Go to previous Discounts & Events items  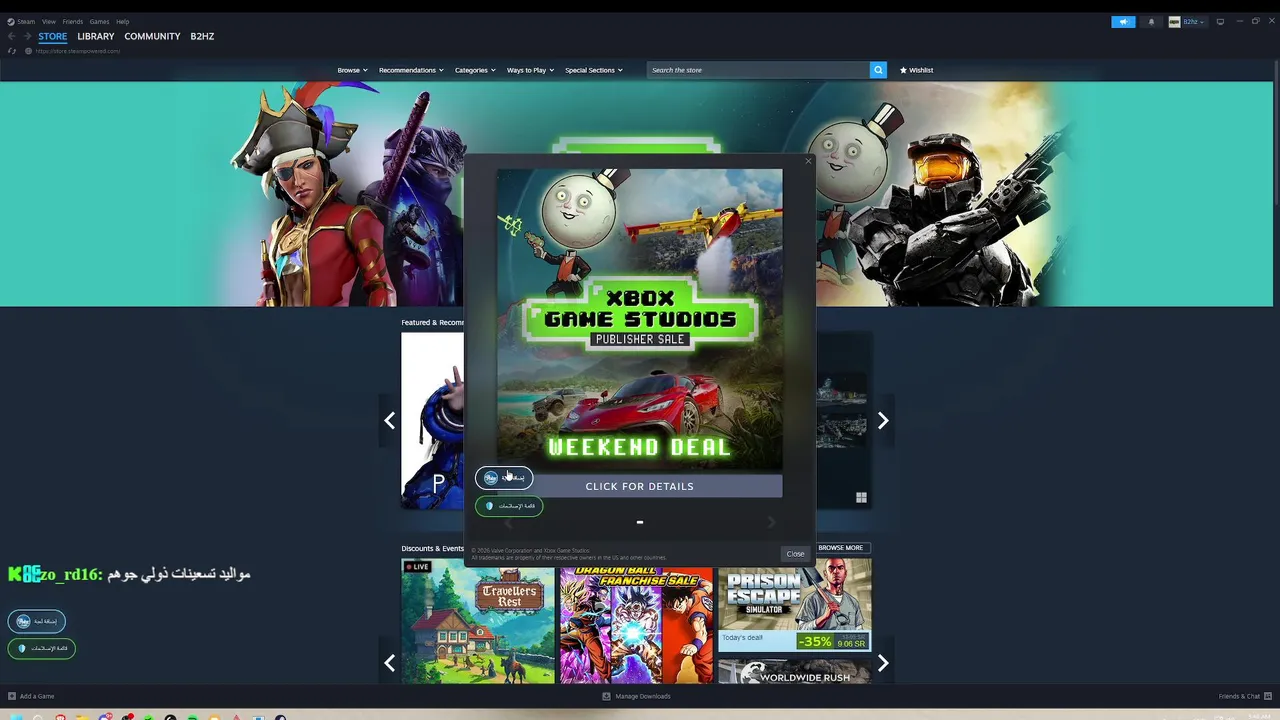pyautogui.click(x=389, y=663)
